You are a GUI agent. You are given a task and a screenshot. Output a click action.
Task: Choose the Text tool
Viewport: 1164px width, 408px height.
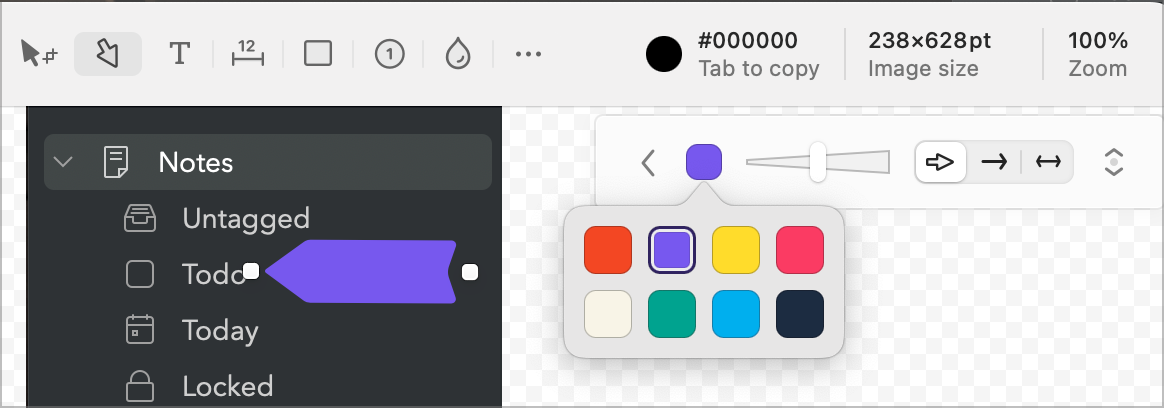click(x=180, y=54)
